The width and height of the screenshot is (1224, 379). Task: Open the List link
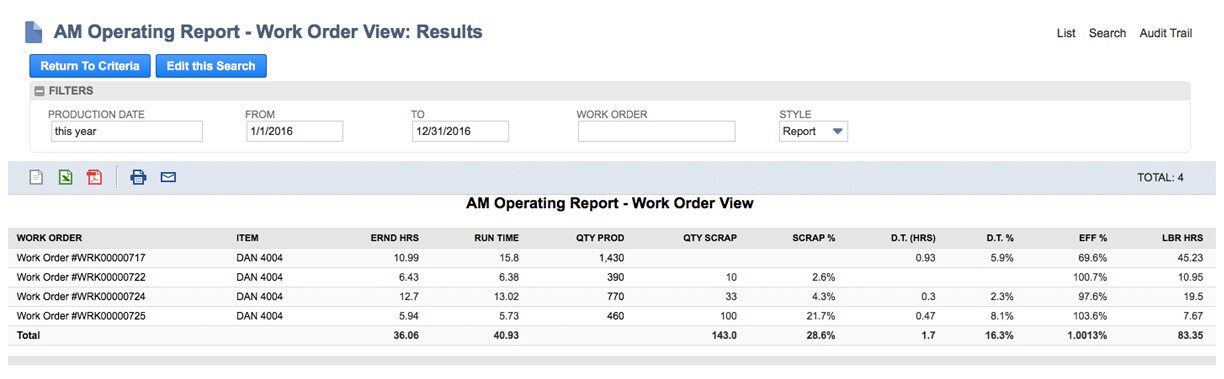(1066, 33)
